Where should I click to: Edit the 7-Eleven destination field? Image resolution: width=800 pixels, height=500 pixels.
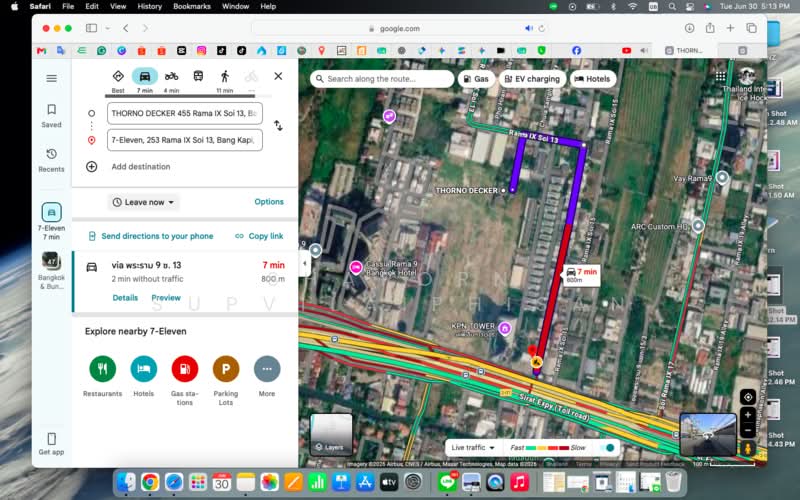185,140
